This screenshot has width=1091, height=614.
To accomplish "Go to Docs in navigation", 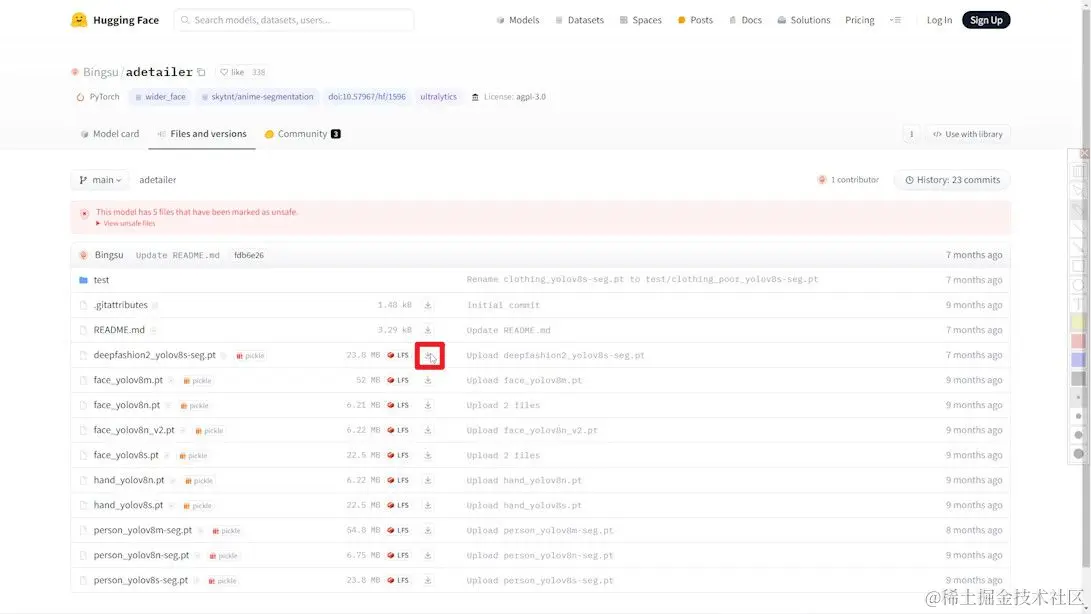I will click(x=745, y=20).
